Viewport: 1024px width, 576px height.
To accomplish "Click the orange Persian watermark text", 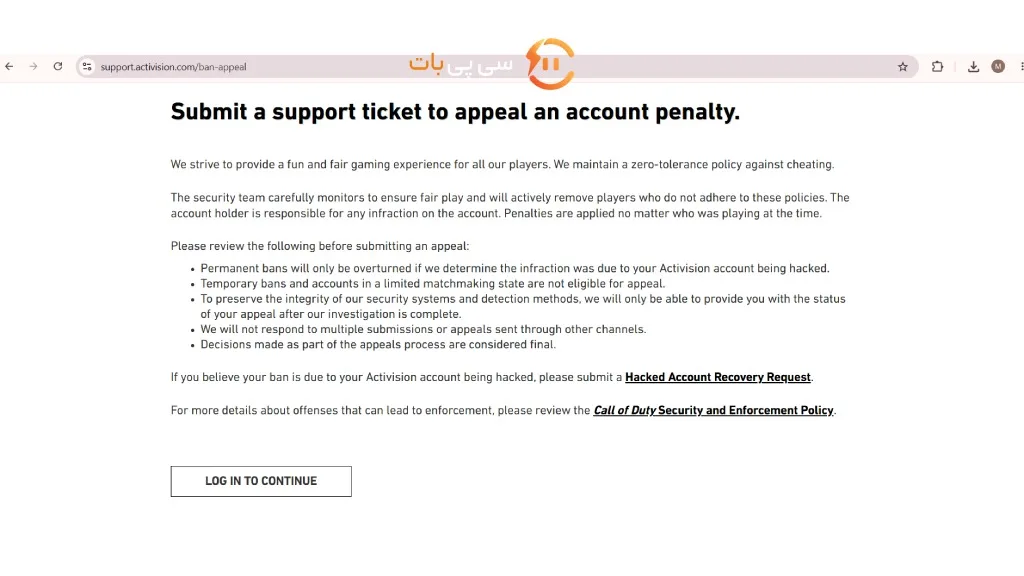I will [x=460, y=64].
